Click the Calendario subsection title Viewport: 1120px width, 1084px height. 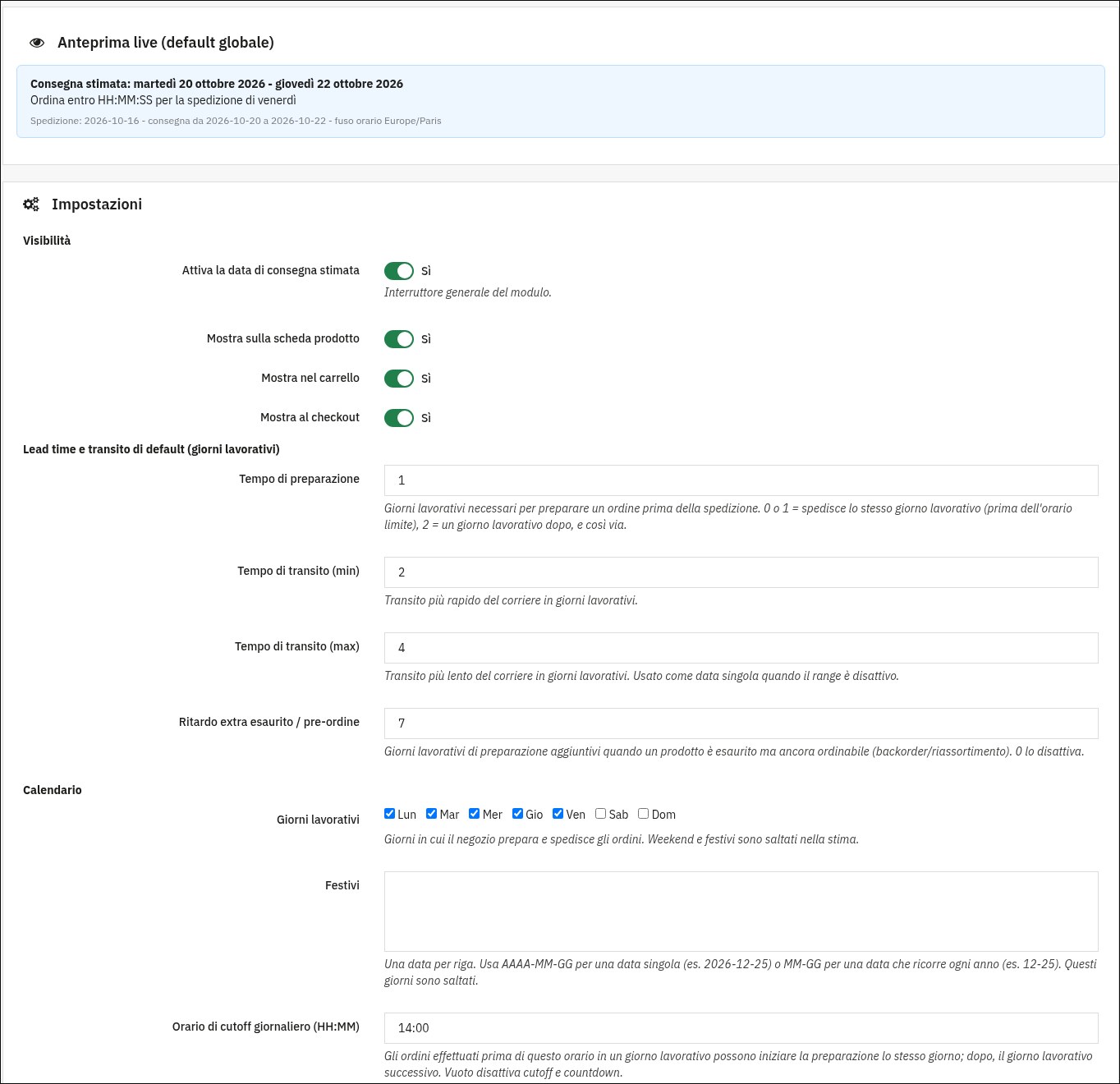pos(53,790)
